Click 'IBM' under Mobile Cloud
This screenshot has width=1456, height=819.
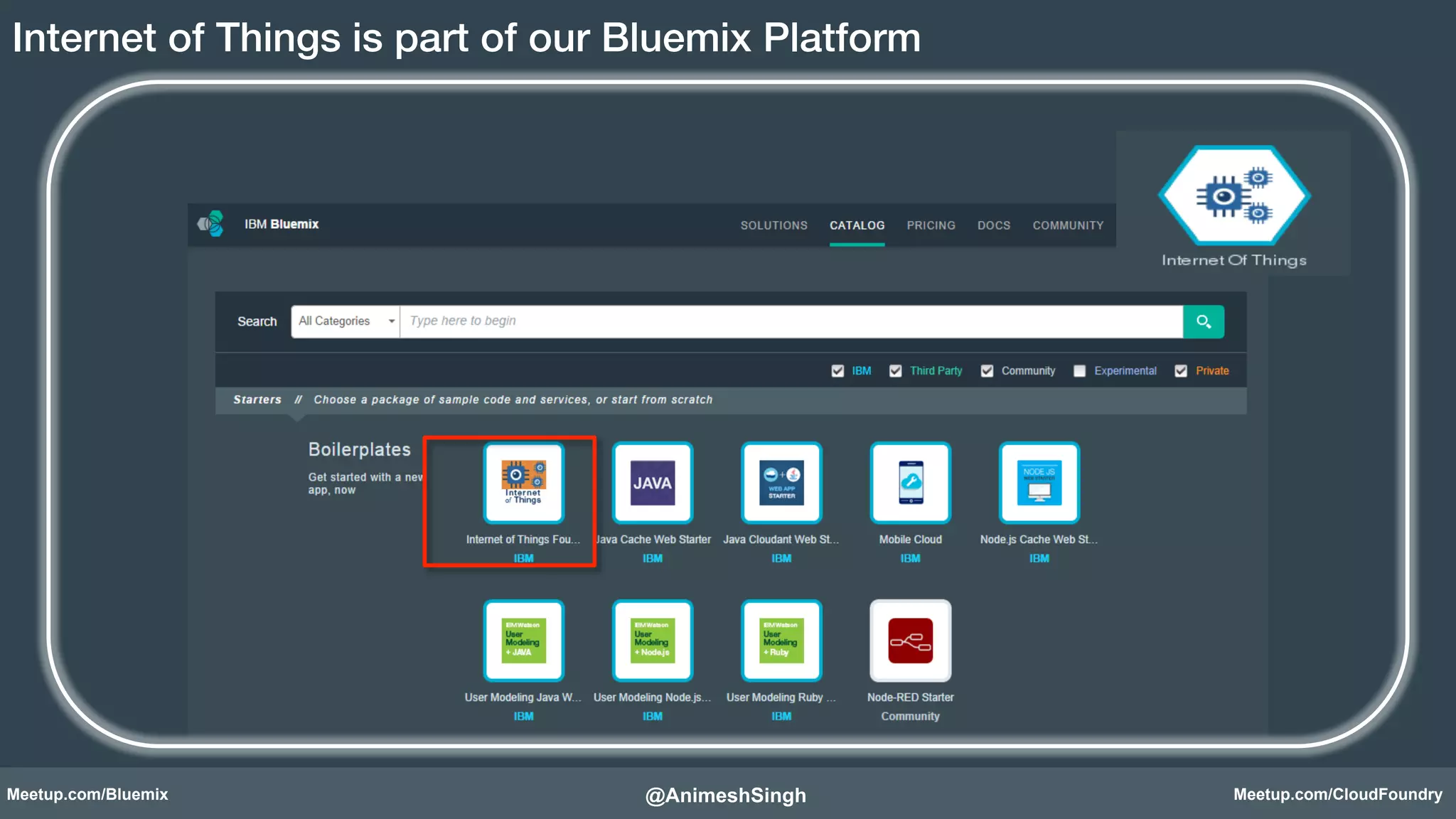pos(911,559)
